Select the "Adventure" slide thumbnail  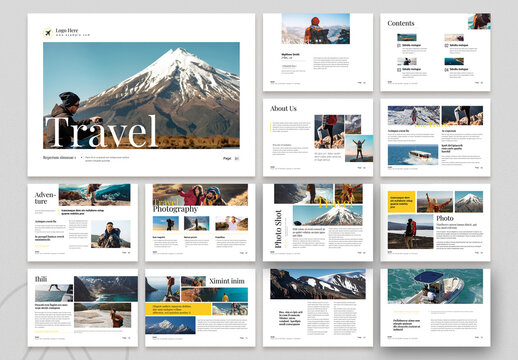[82, 223]
